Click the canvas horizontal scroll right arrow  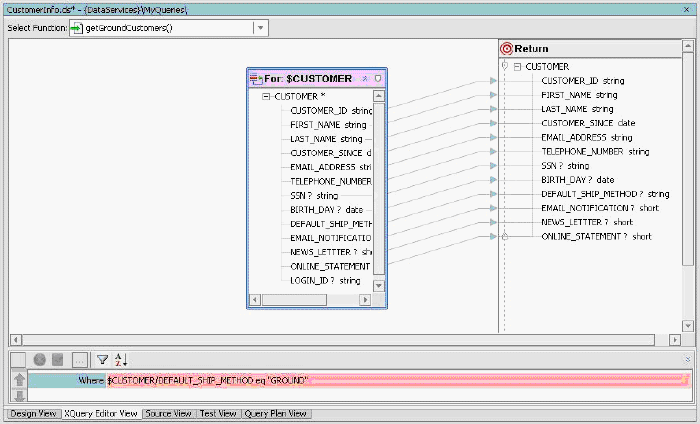coord(675,340)
